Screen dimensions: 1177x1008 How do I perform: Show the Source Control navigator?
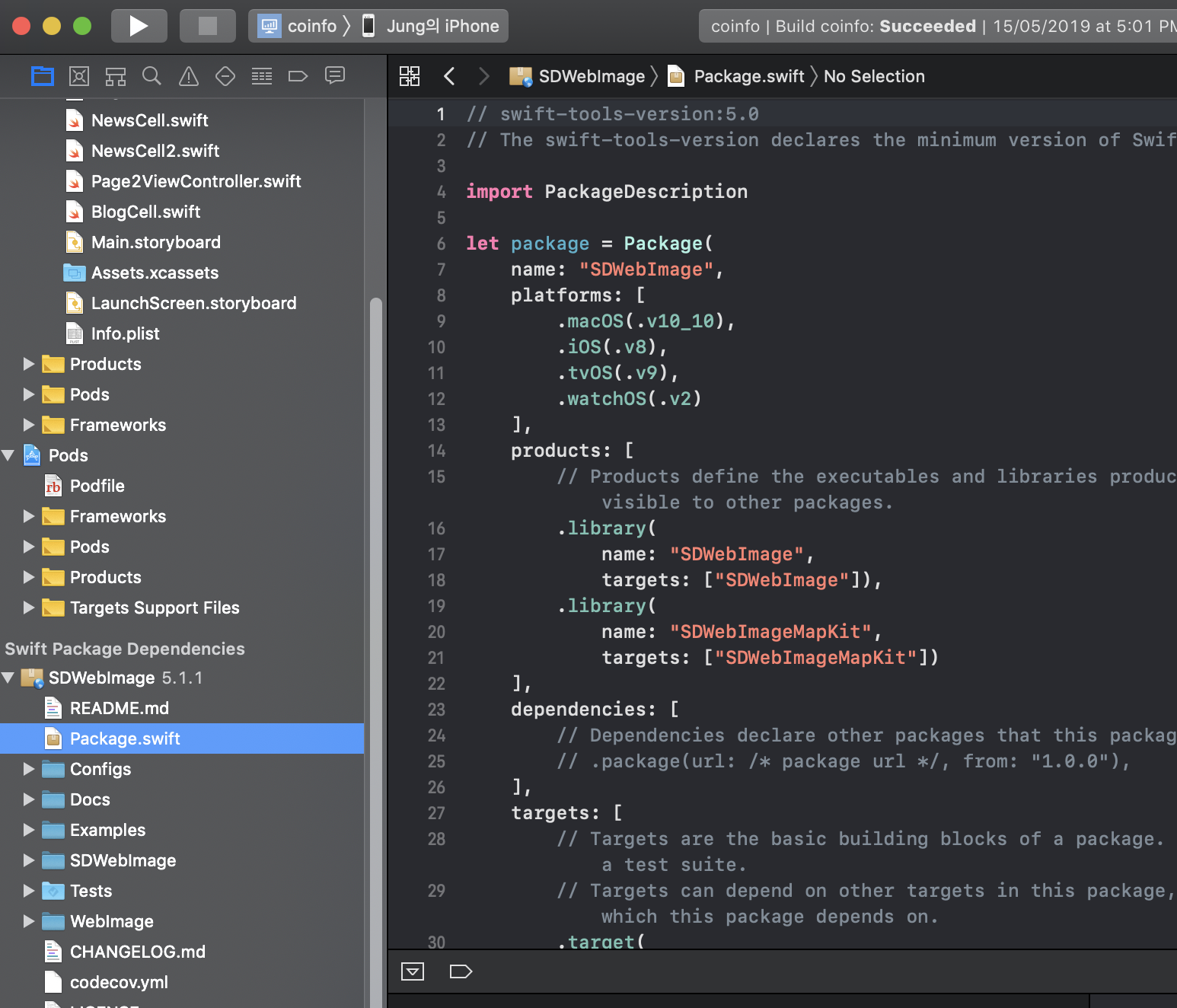(x=79, y=76)
